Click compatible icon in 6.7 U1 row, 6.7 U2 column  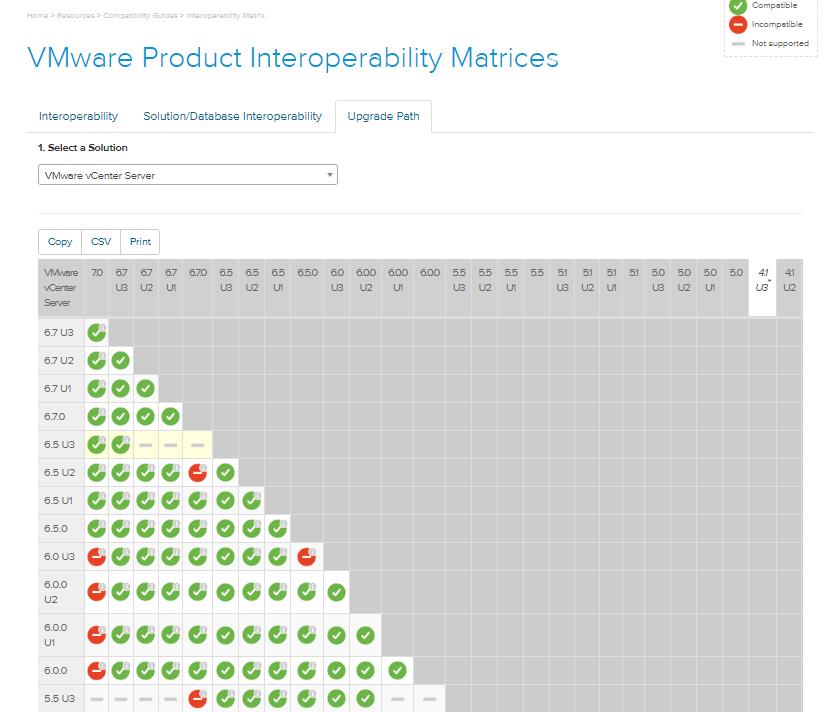[x=146, y=388]
